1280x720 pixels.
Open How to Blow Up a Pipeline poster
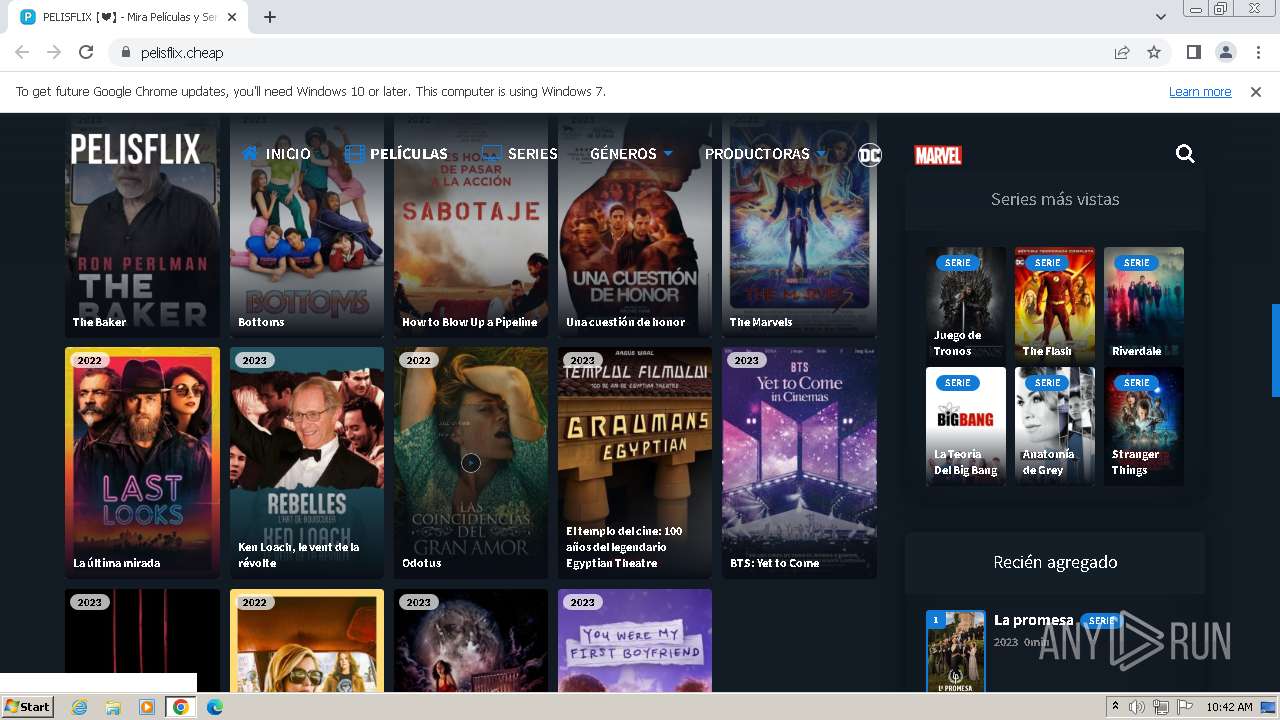click(x=471, y=225)
